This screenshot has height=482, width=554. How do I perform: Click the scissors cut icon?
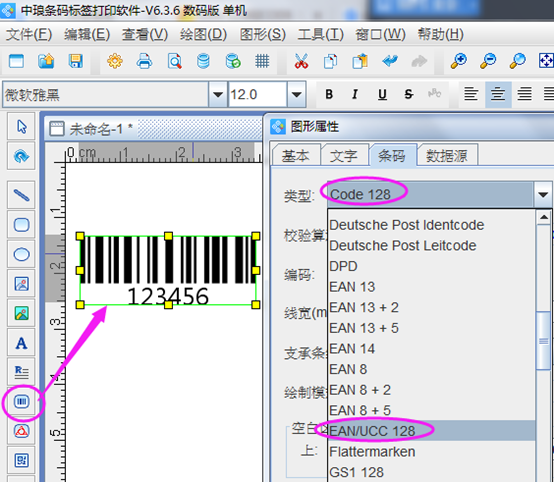point(301,61)
